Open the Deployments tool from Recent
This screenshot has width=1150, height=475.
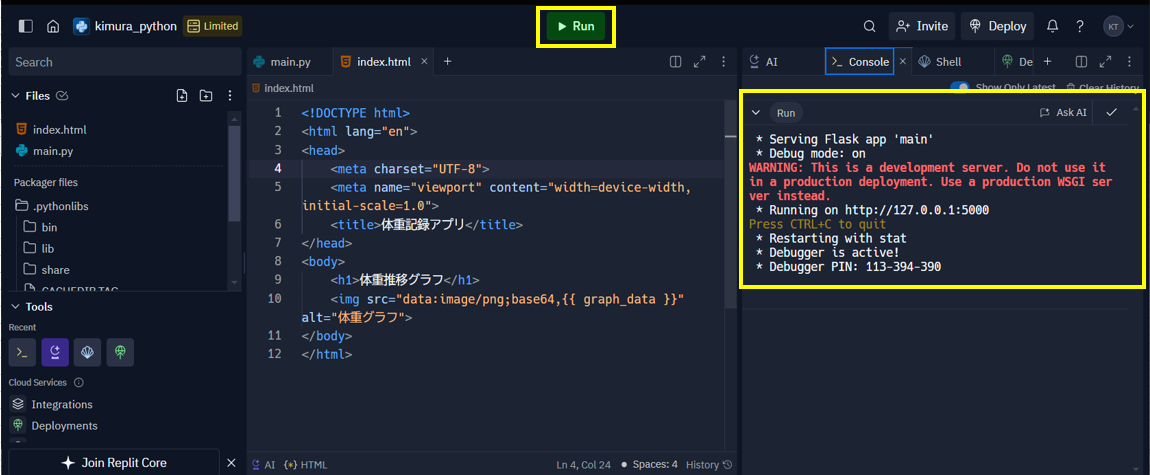pos(120,353)
